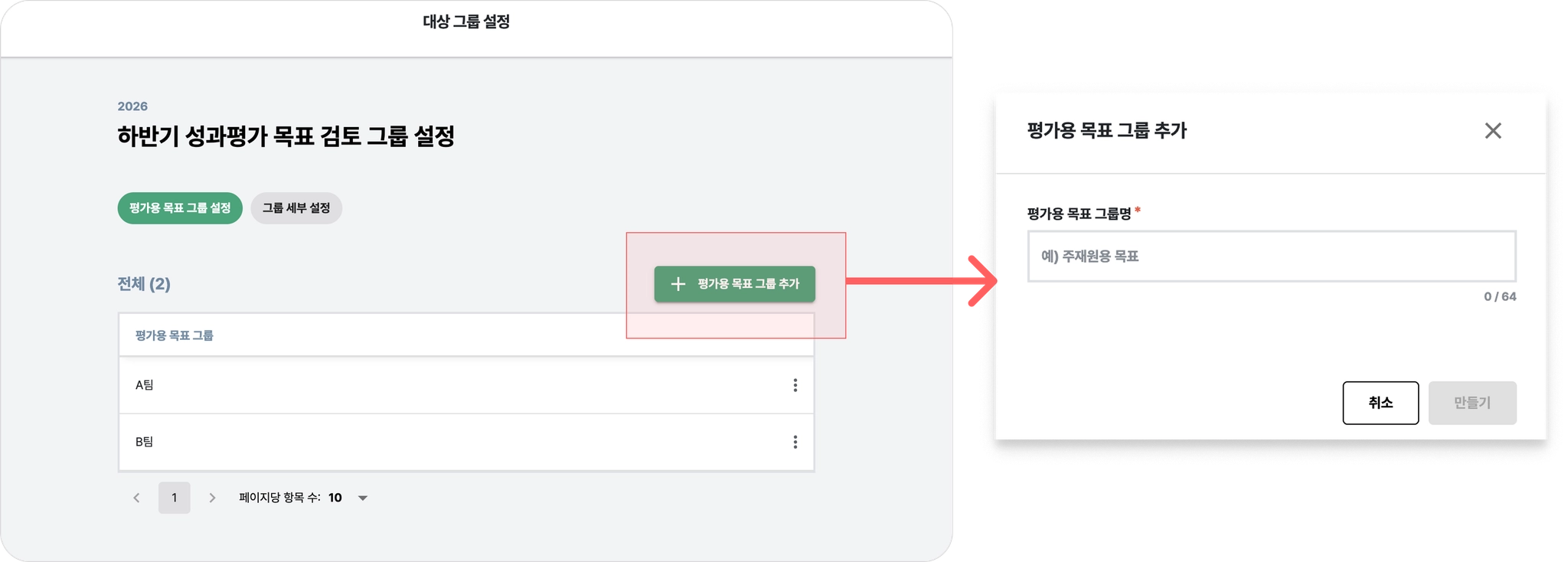Select the A팀 row

tap(466, 385)
